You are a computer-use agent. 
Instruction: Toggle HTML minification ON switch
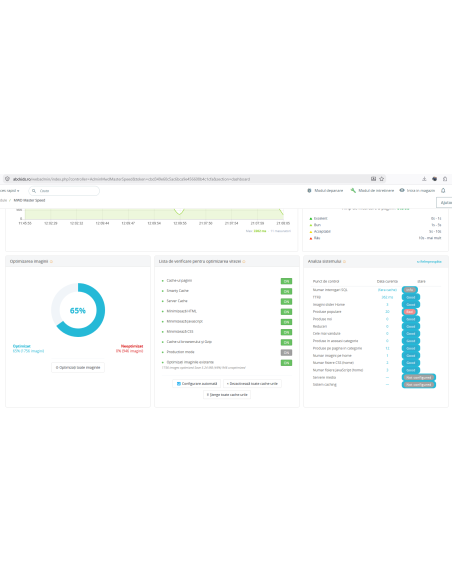[286, 312]
